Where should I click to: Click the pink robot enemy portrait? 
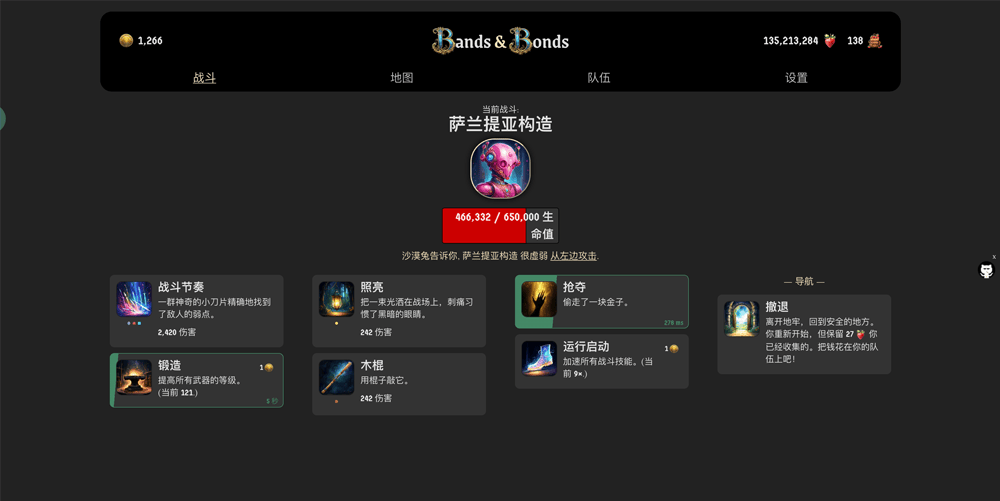click(500, 168)
